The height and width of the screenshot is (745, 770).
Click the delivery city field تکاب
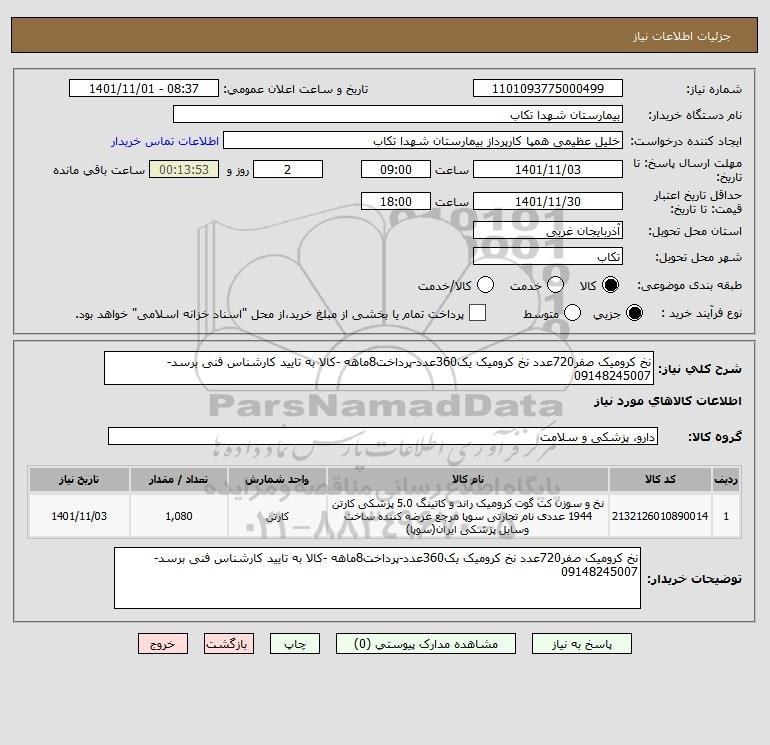pyautogui.click(x=548, y=256)
